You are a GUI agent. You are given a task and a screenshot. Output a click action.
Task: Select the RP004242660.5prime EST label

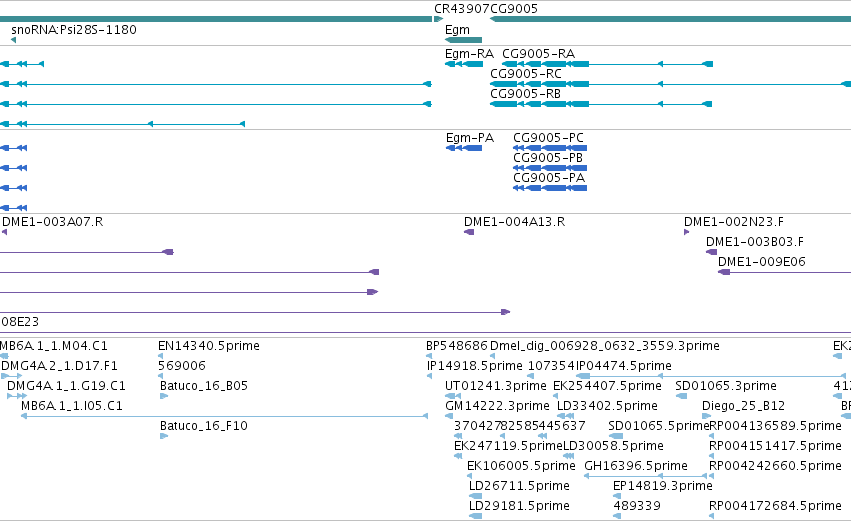(x=776, y=467)
